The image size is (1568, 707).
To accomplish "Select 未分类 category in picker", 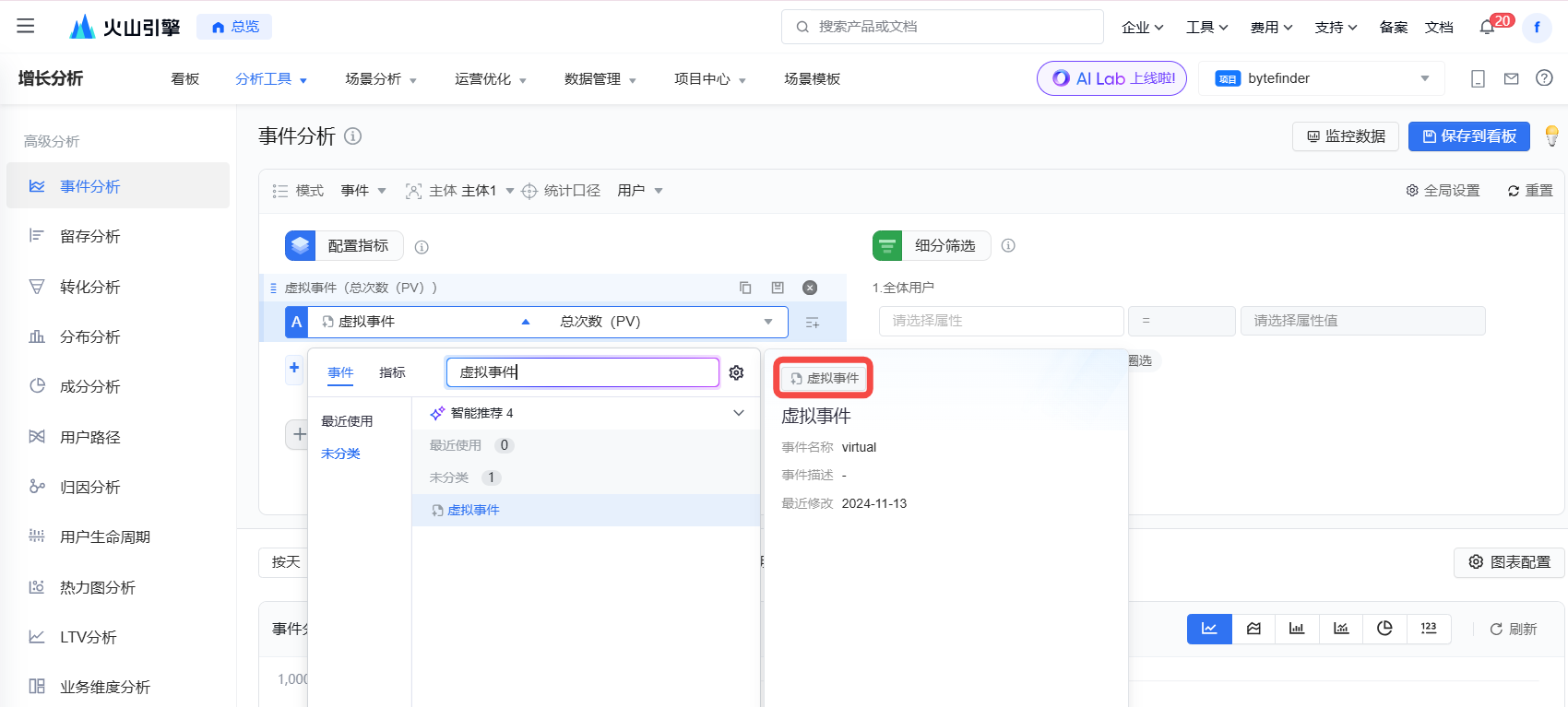I will click(340, 454).
